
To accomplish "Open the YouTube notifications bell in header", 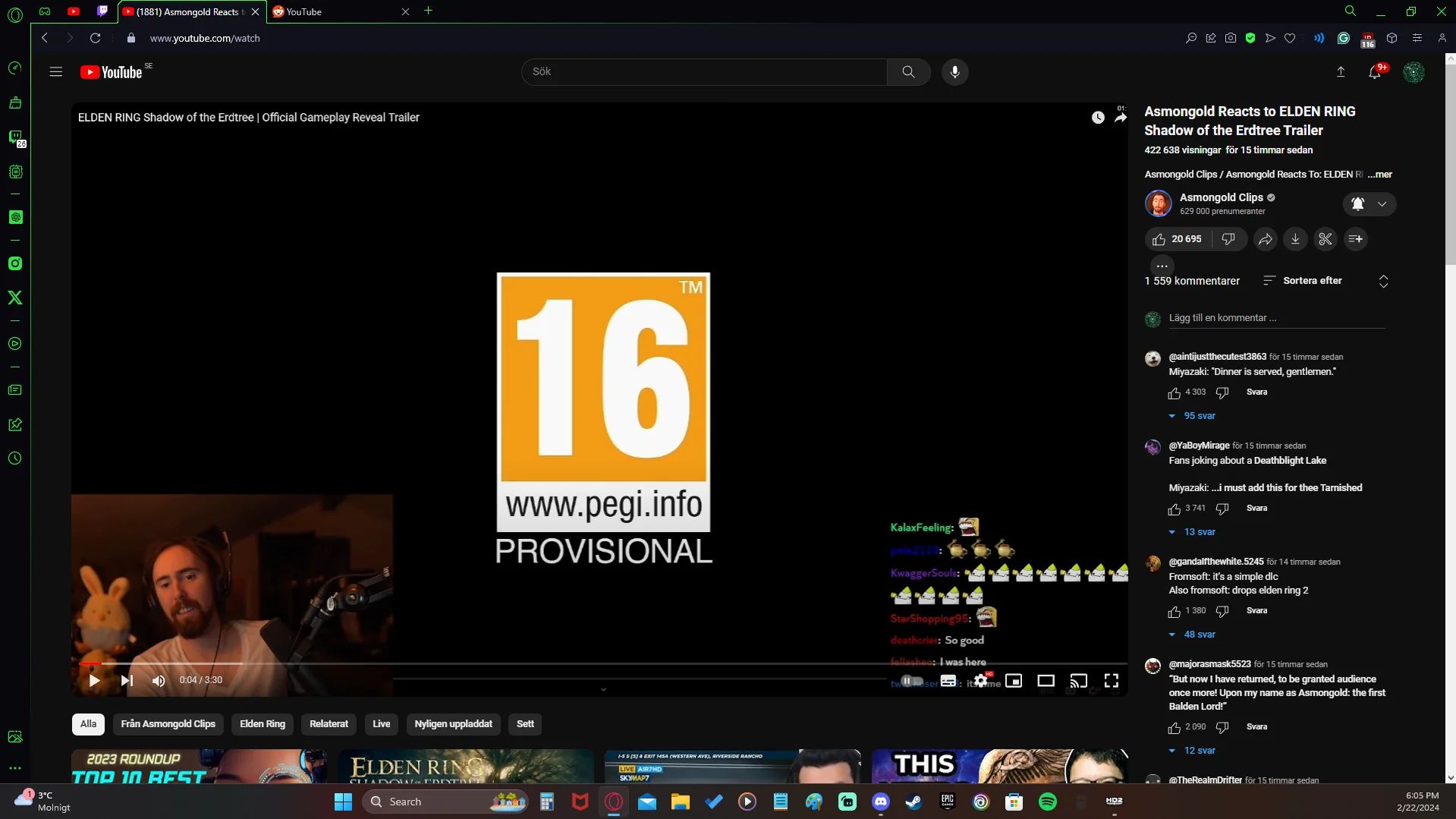I will pos(1374,72).
